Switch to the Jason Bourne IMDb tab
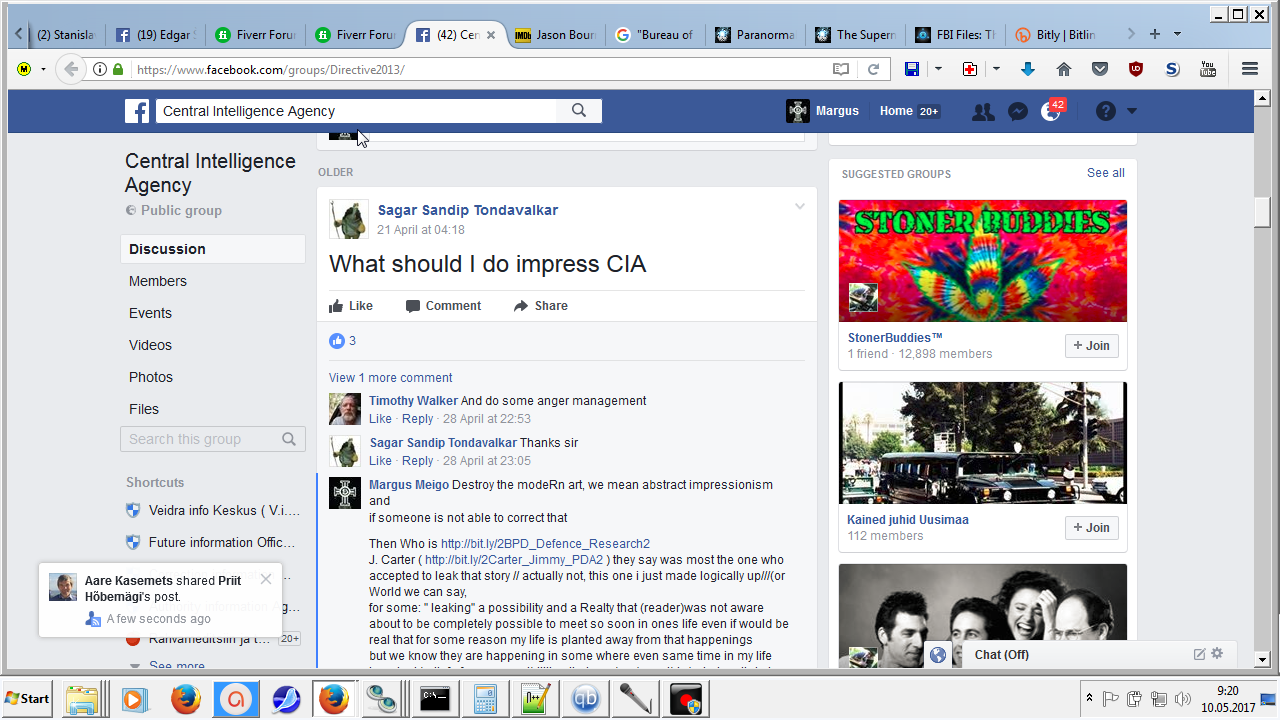 click(555, 35)
